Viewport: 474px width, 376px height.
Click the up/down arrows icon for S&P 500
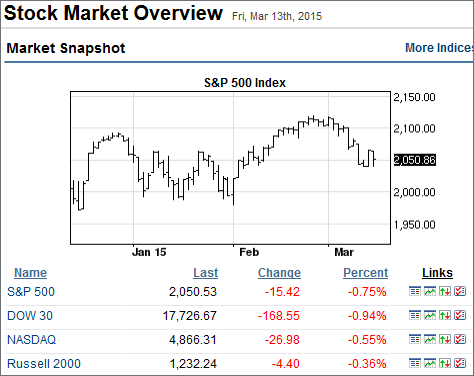click(x=445, y=291)
